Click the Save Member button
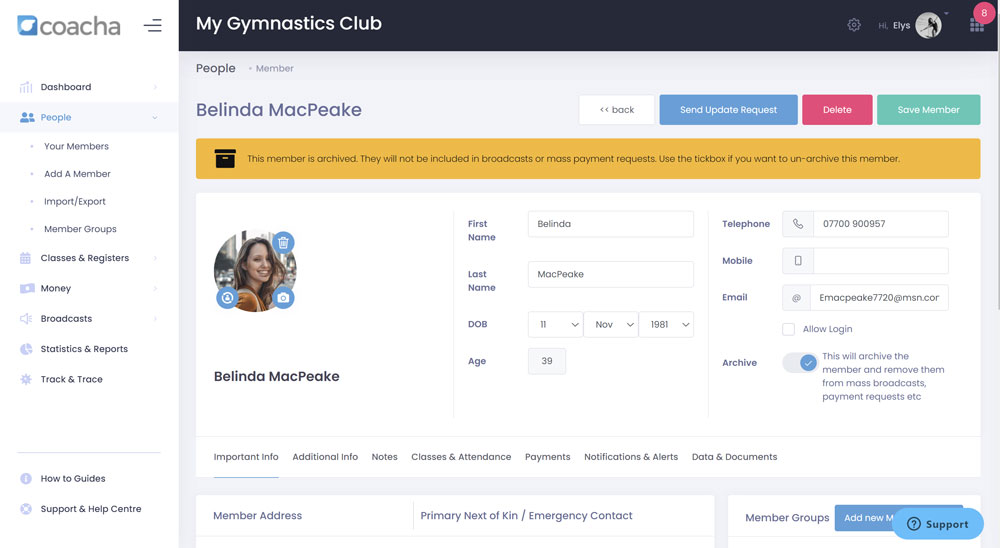The width and height of the screenshot is (1000, 548). [928, 110]
